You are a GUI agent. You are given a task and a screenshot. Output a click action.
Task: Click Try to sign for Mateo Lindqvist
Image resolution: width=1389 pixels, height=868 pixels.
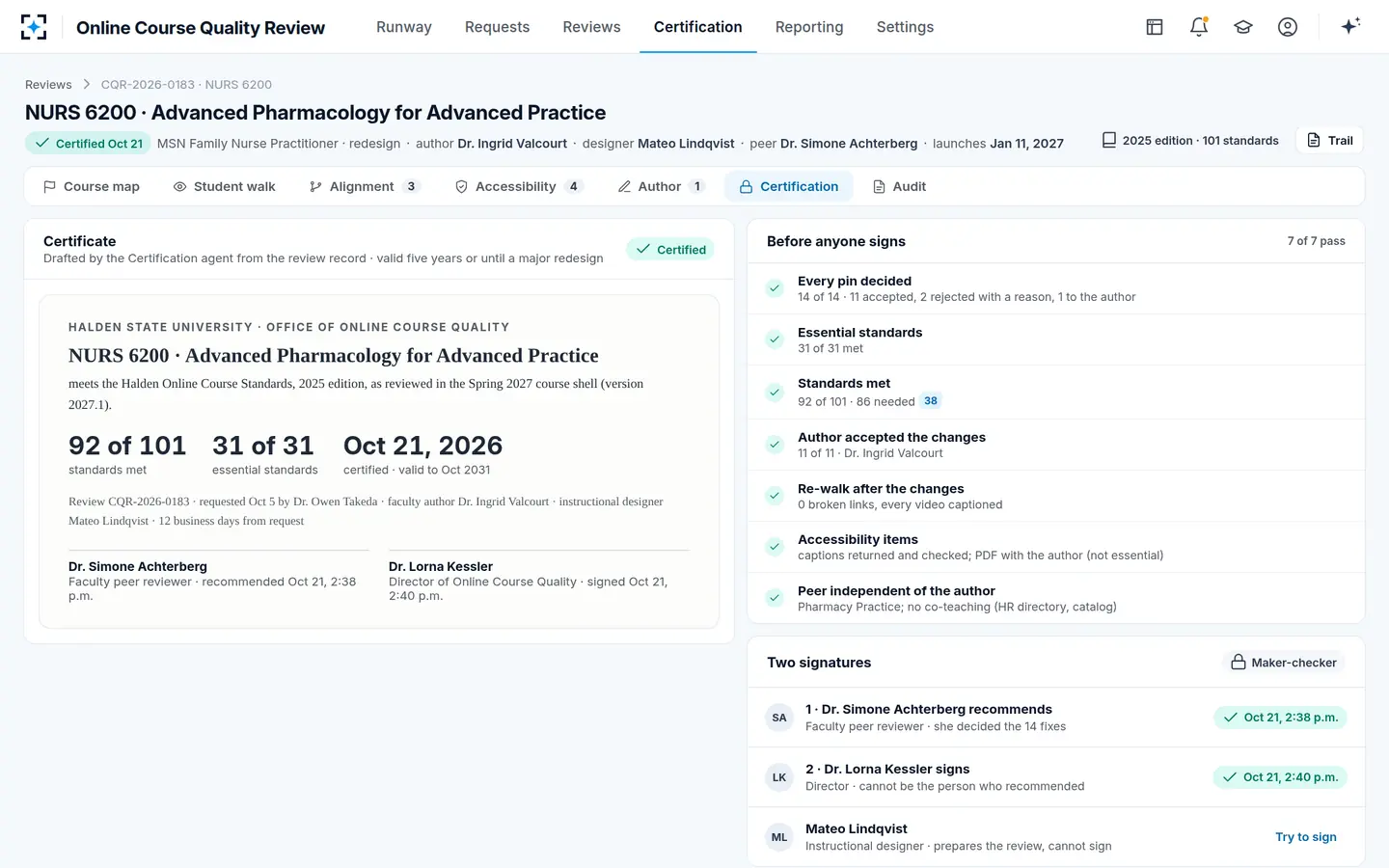coord(1306,837)
